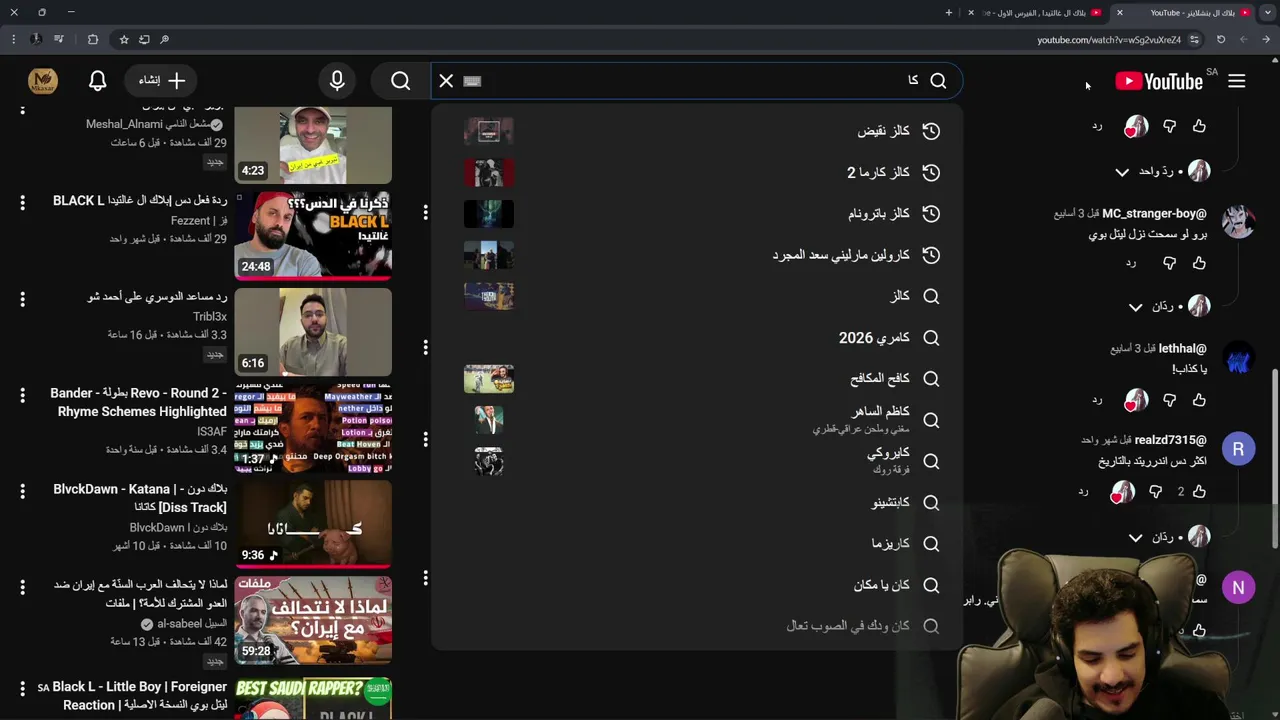
Task: Open the Bander - Revo Round 2 title
Action: pyautogui.click(x=138, y=402)
